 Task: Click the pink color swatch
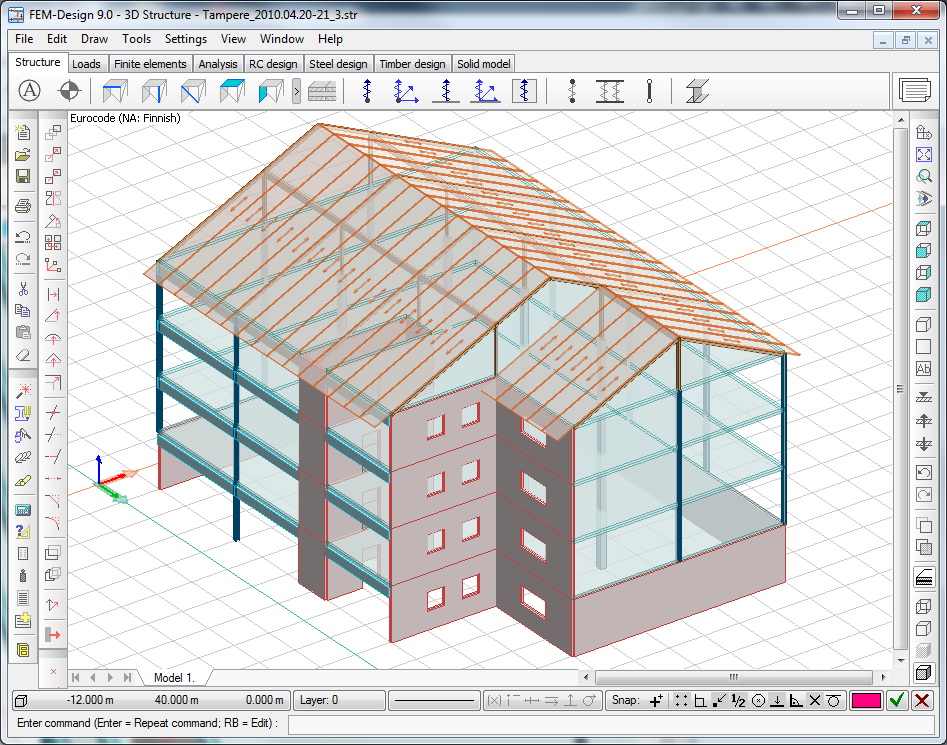[x=865, y=700]
